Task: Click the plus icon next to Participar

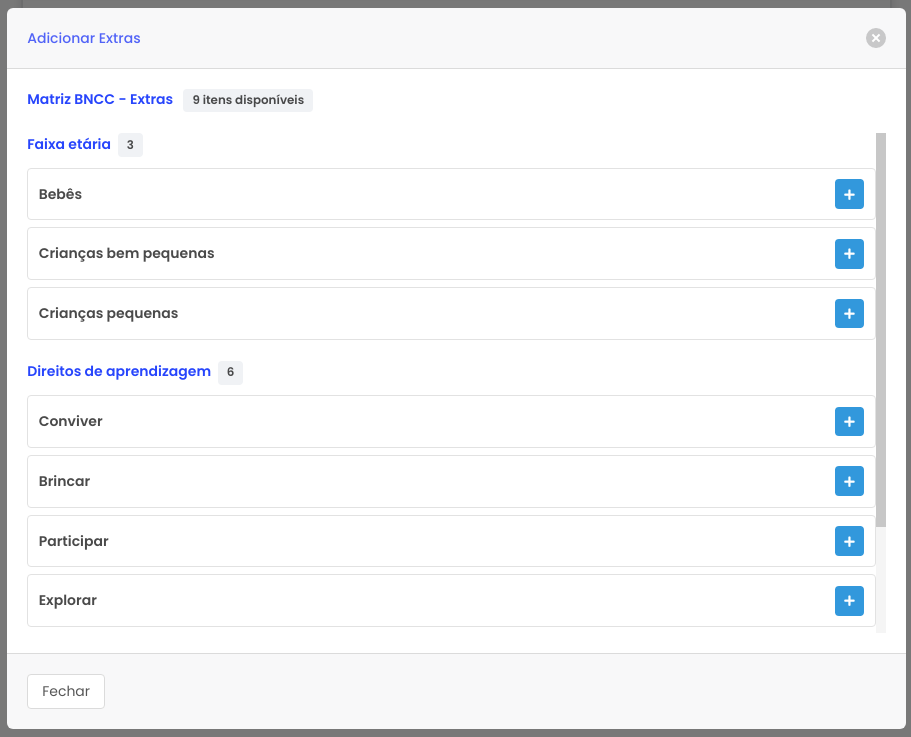Action: 849,542
